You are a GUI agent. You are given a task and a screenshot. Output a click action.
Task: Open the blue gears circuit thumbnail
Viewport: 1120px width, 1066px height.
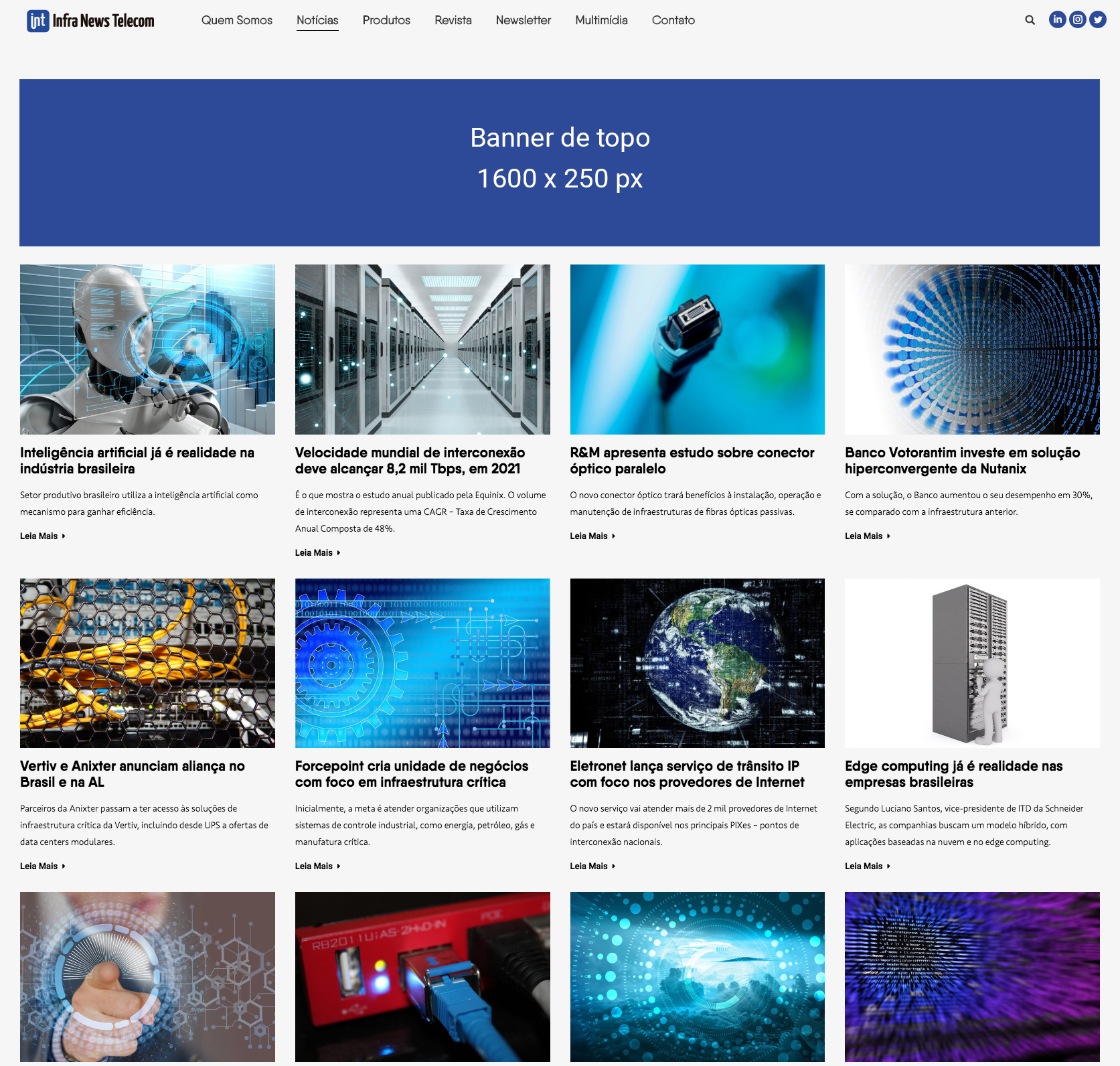point(422,663)
